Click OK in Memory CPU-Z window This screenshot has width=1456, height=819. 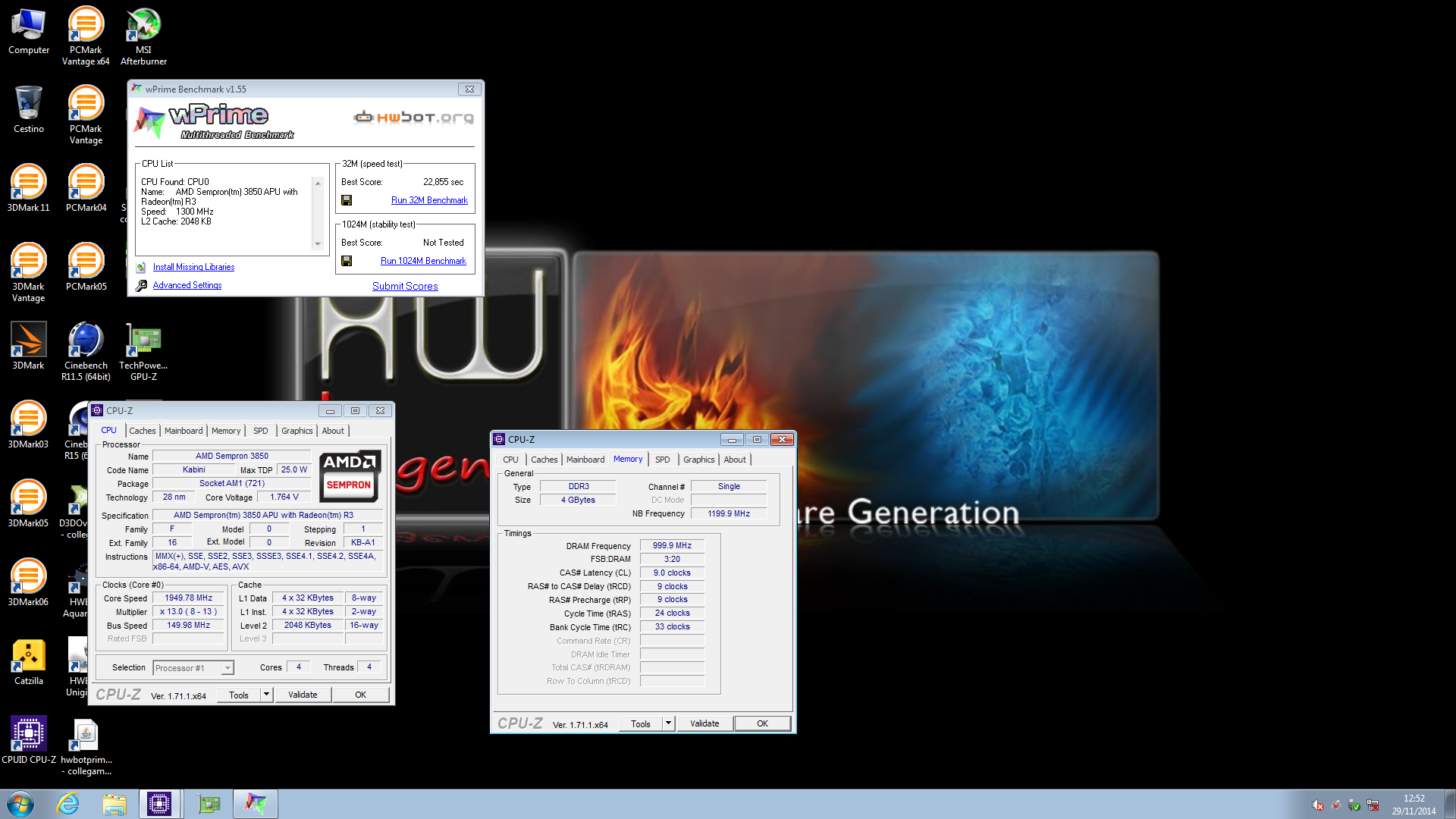[x=762, y=723]
